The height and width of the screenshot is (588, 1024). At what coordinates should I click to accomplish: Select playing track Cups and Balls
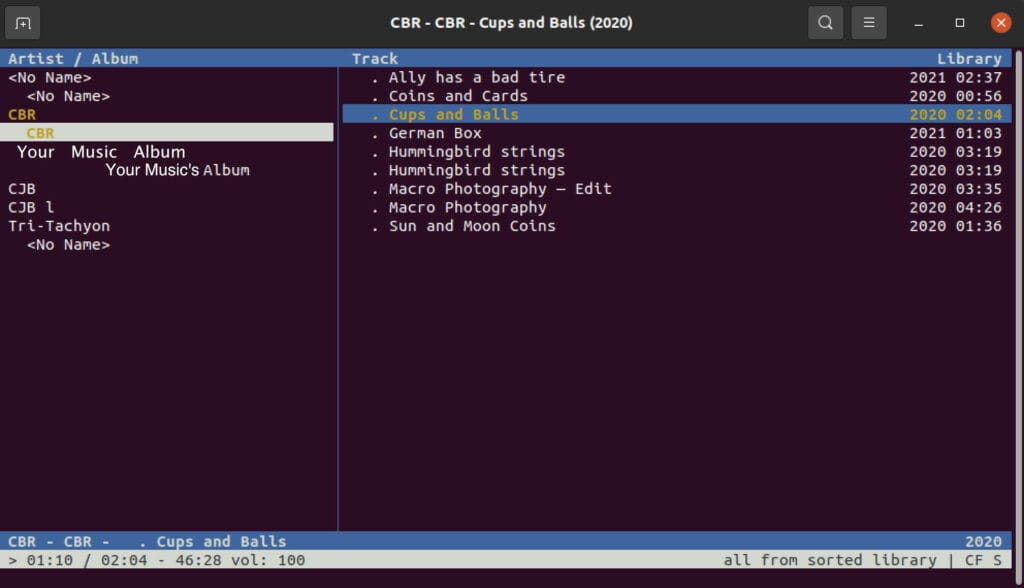pos(677,114)
